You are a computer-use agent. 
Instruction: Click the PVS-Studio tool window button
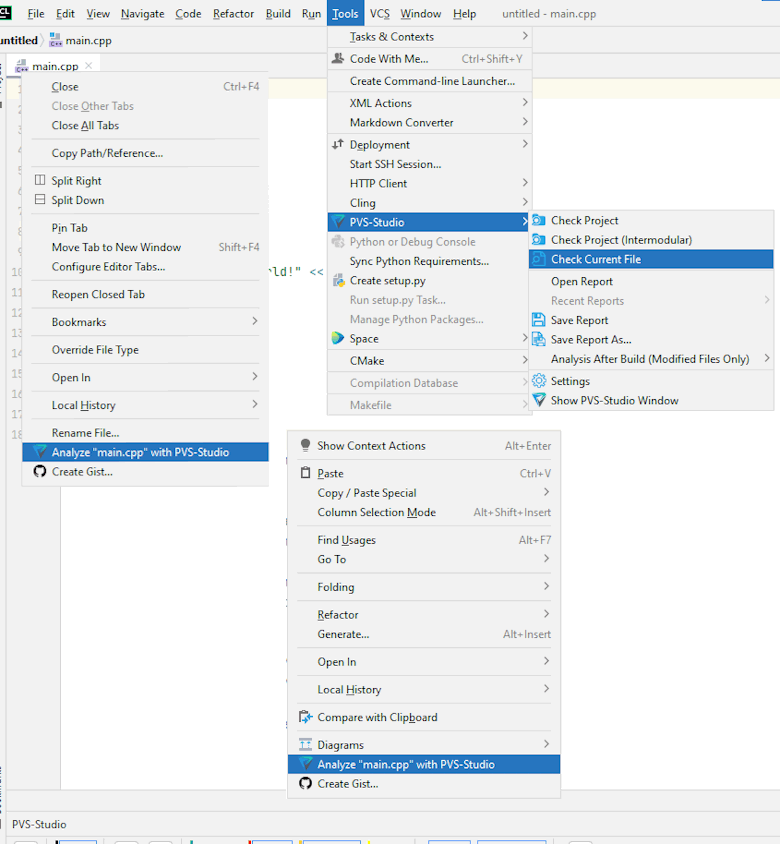39,824
